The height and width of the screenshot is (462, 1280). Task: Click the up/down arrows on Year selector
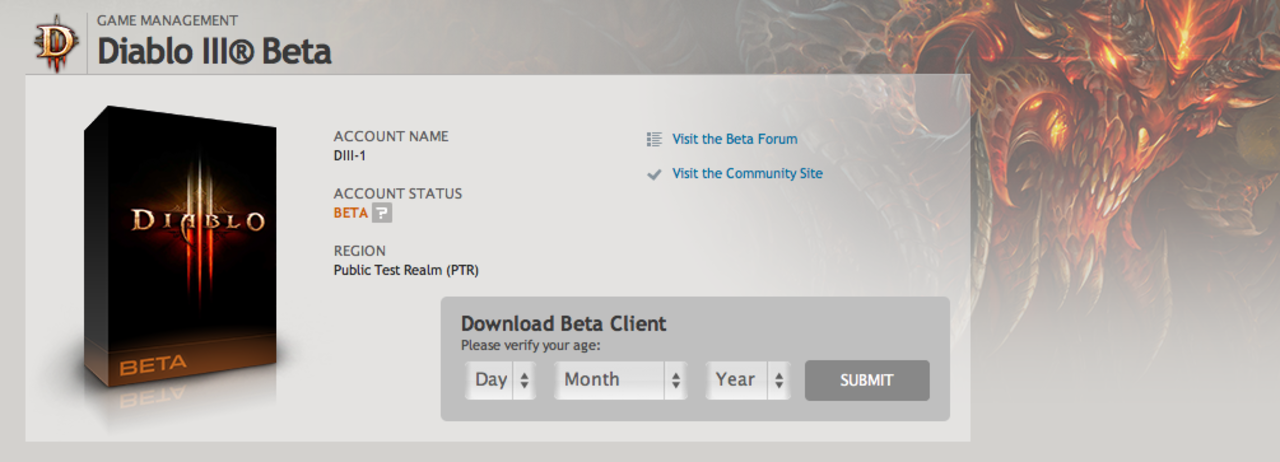coord(779,380)
